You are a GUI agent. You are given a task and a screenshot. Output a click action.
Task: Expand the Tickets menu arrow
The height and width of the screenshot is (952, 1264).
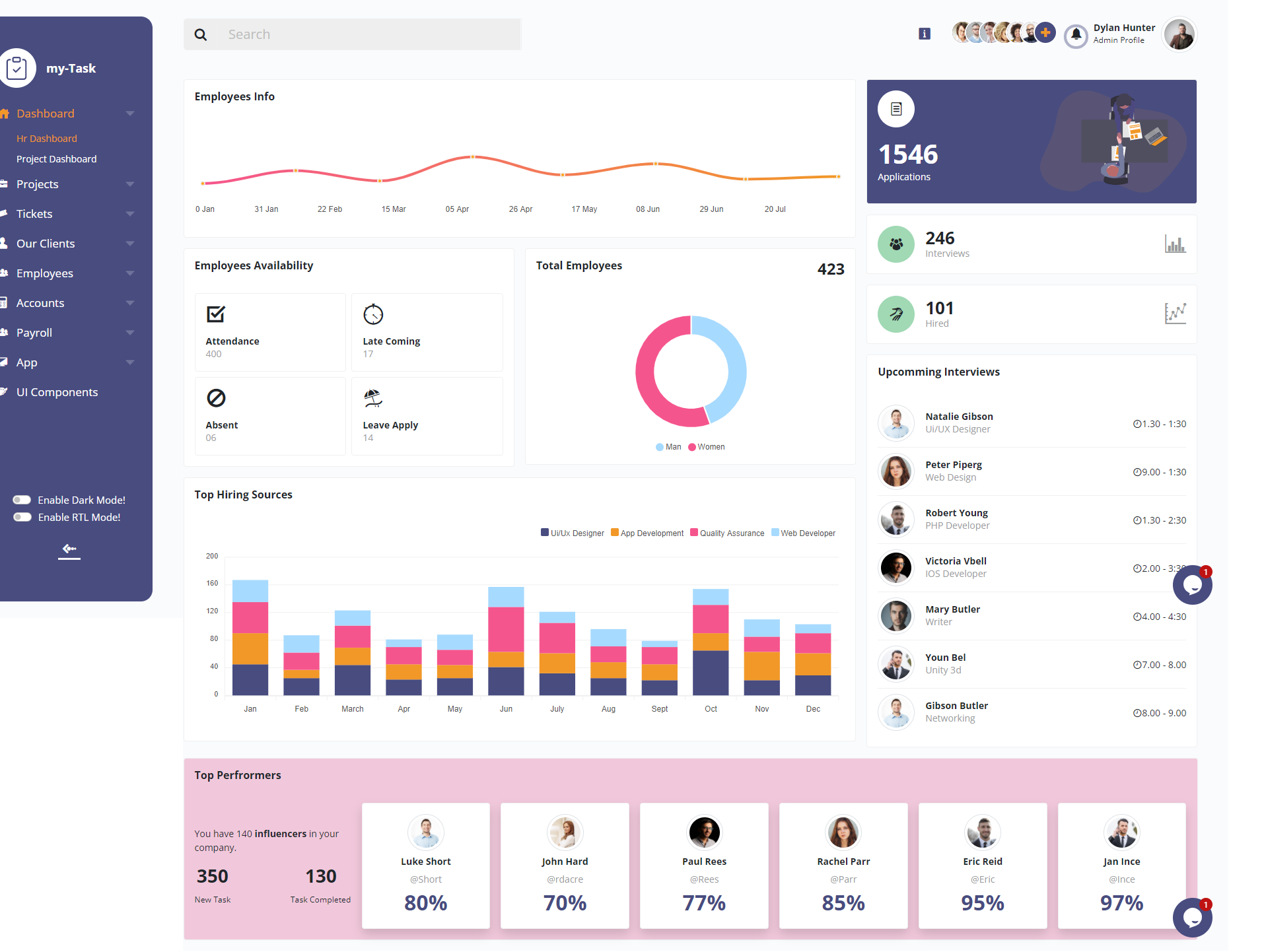coord(130,214)
